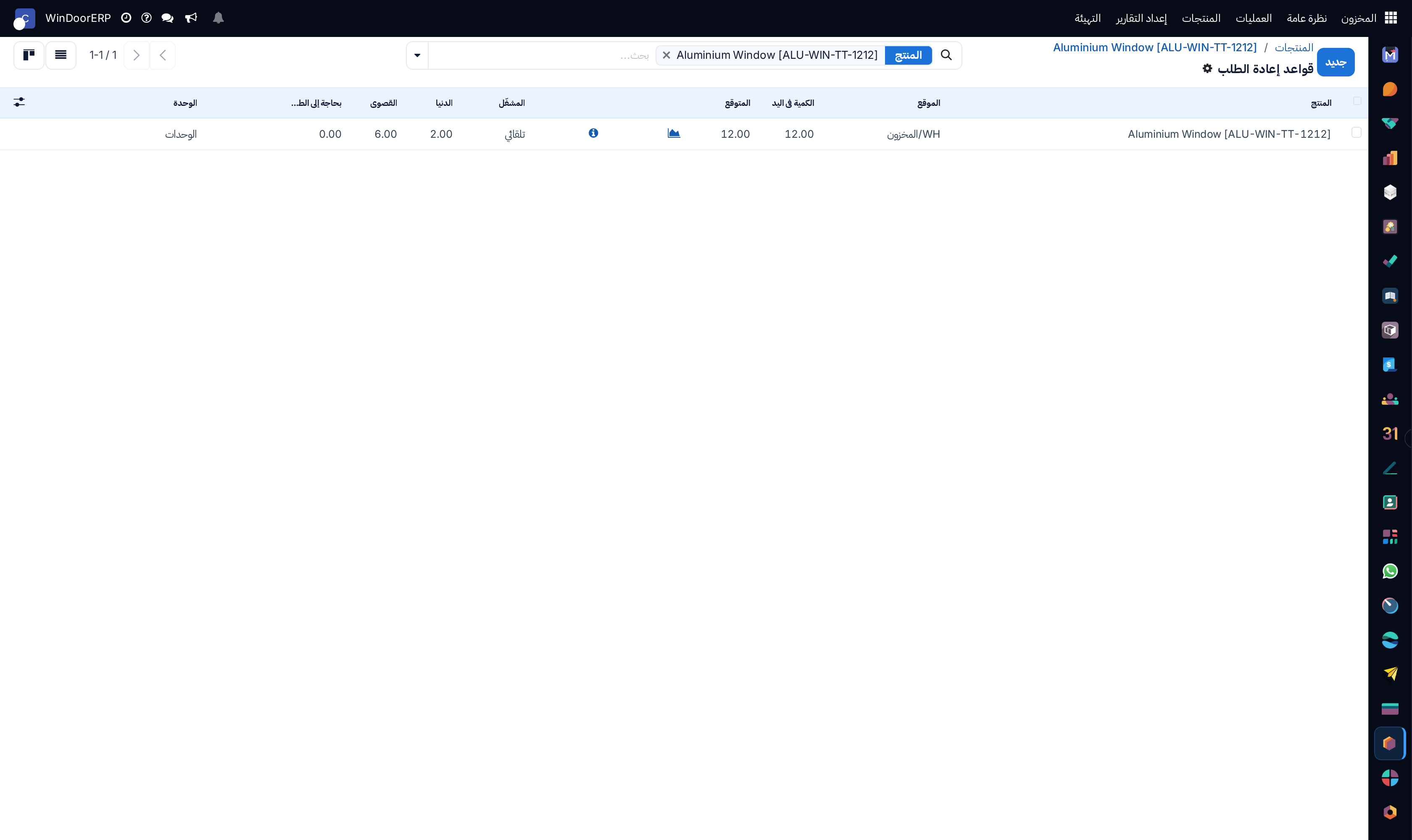Click the help question mark icon
Image resolution: width=1412 pixels, height=840 pixels.
pos(146,18)
